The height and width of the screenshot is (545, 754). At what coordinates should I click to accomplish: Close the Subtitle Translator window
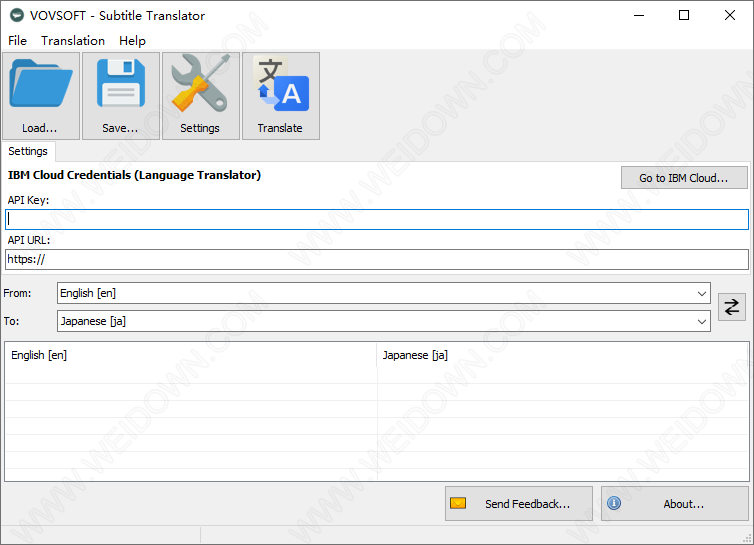click(x=729, y=15)
